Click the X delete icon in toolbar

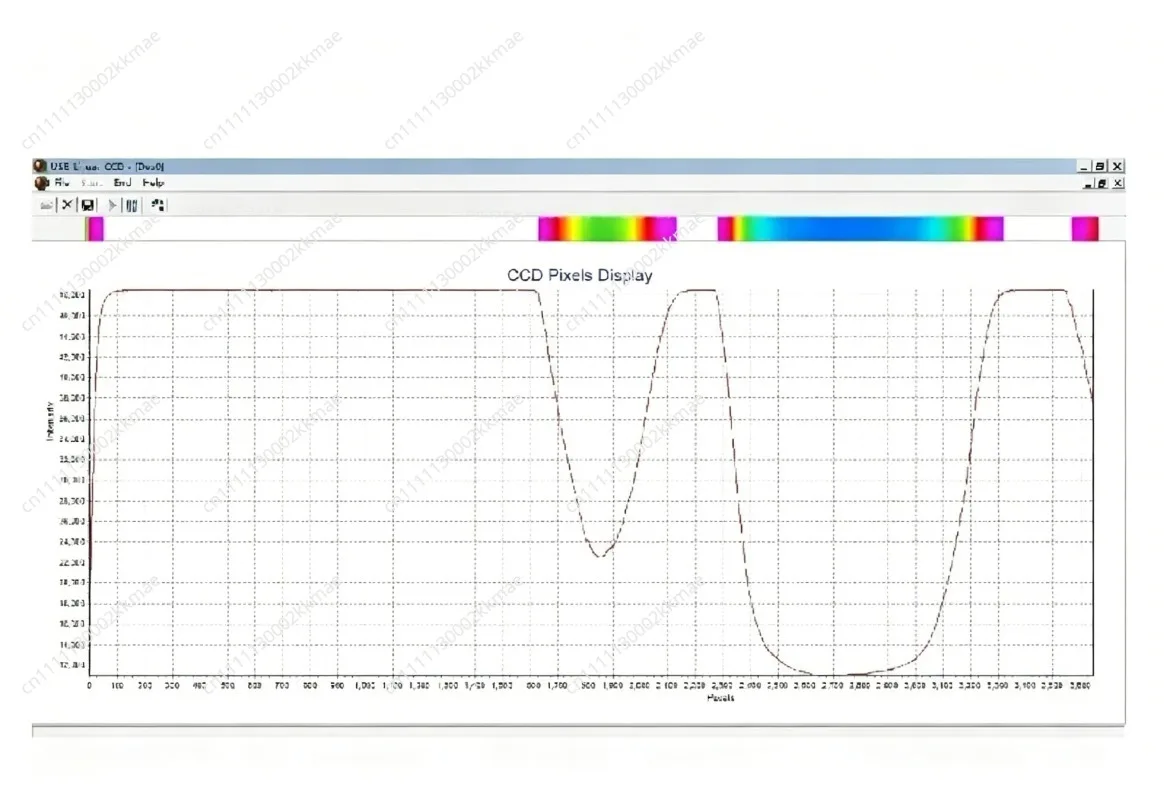[x=67, y=204]
